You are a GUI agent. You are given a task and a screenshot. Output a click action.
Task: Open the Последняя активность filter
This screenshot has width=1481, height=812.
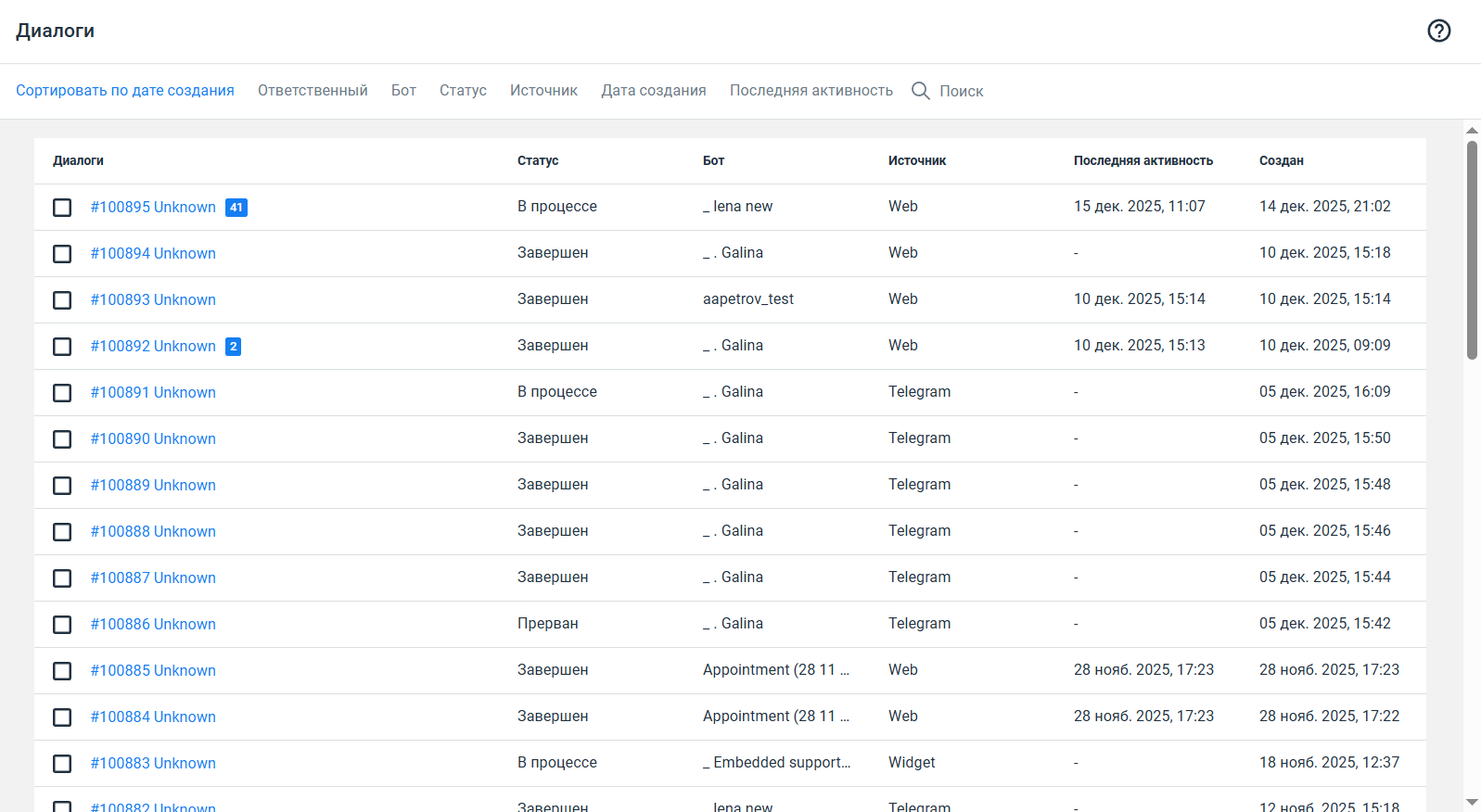pos(811,91)
